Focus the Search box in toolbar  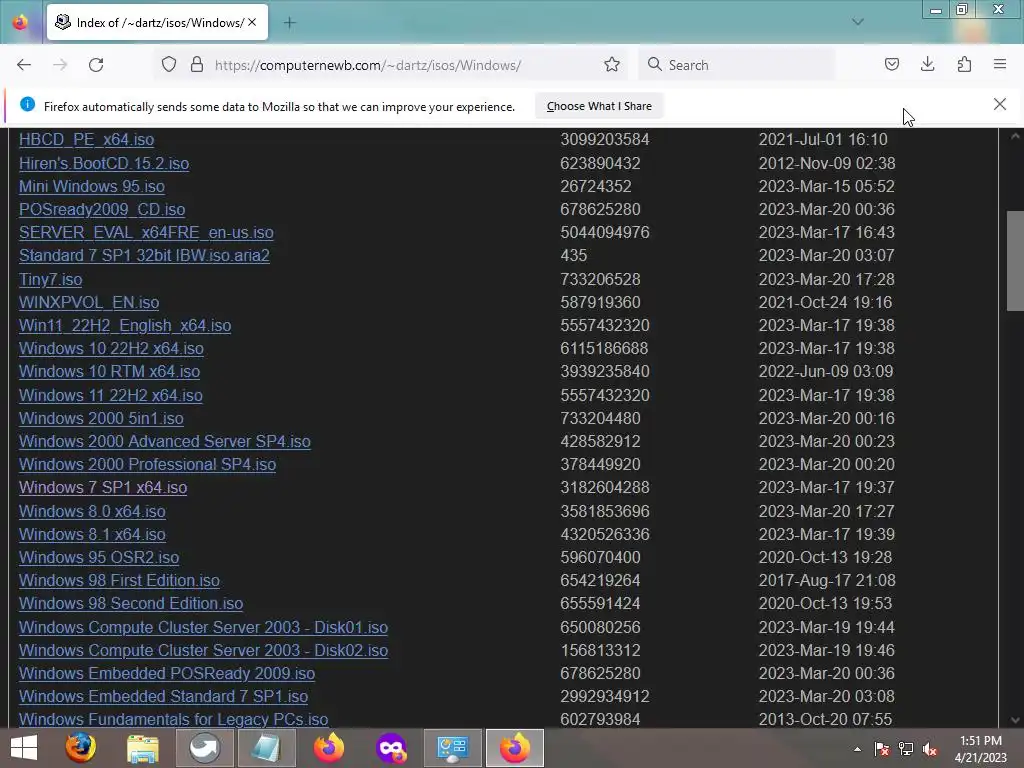point(736,65)
